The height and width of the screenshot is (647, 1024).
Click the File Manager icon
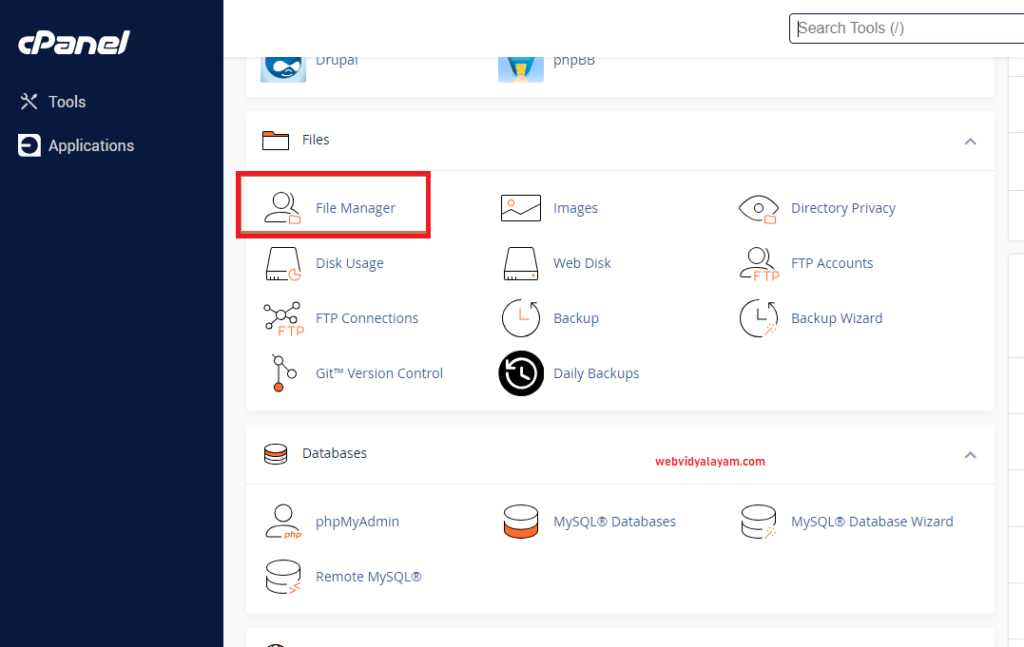[281, 208]
